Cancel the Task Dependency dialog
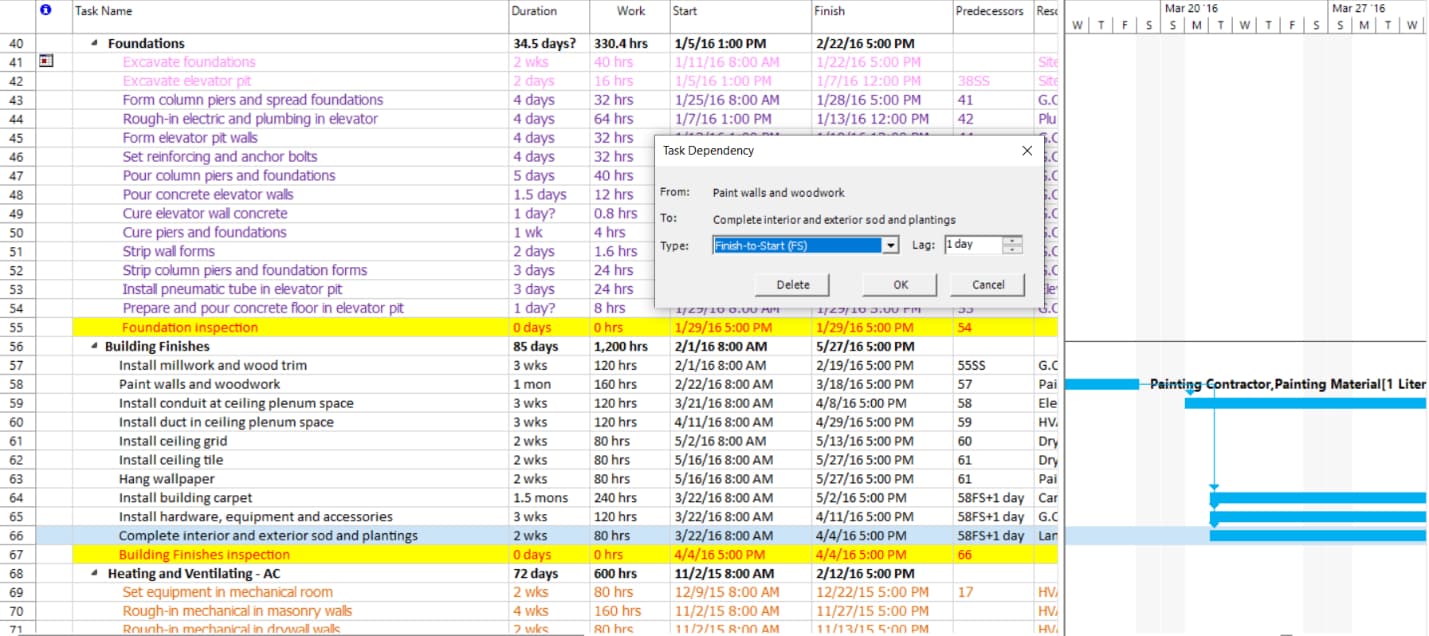 [x=986, y=284]
